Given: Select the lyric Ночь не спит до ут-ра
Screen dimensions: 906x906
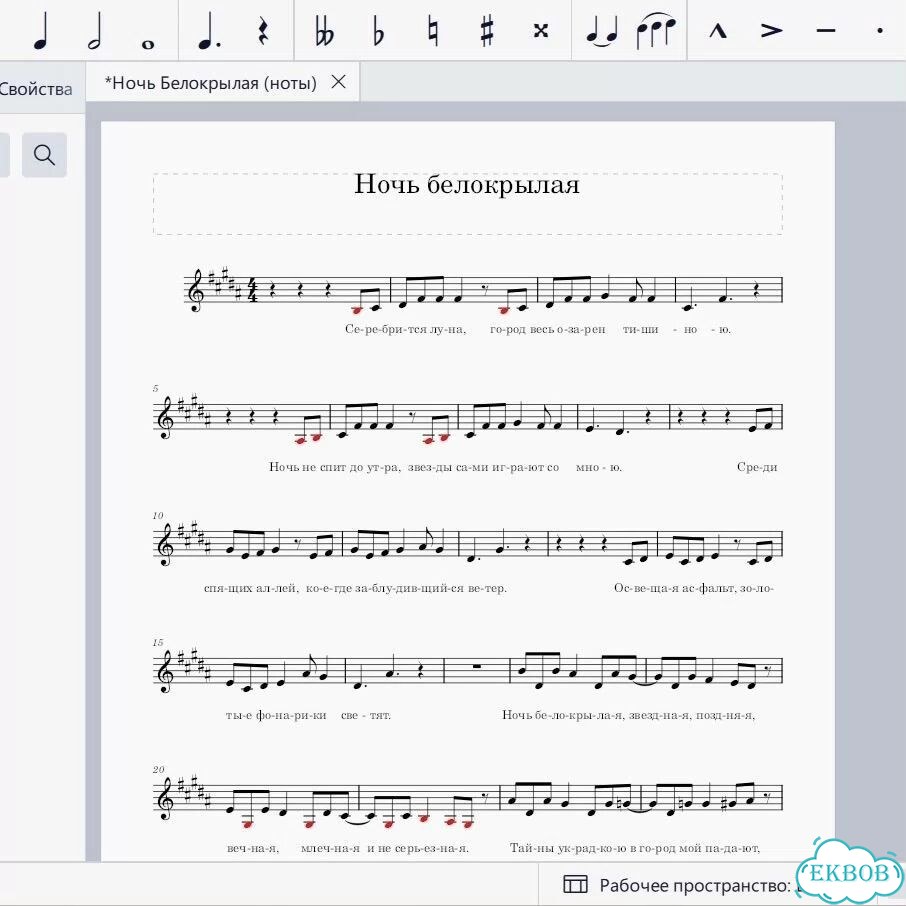Looking at the screenshot, I should (335, 467).
